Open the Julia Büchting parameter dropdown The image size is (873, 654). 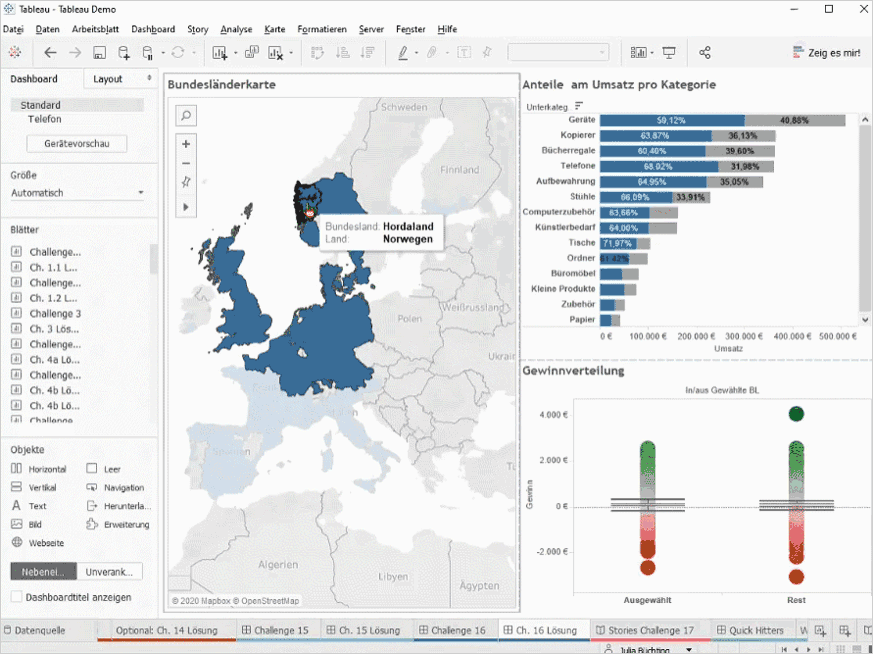(688, 650)
